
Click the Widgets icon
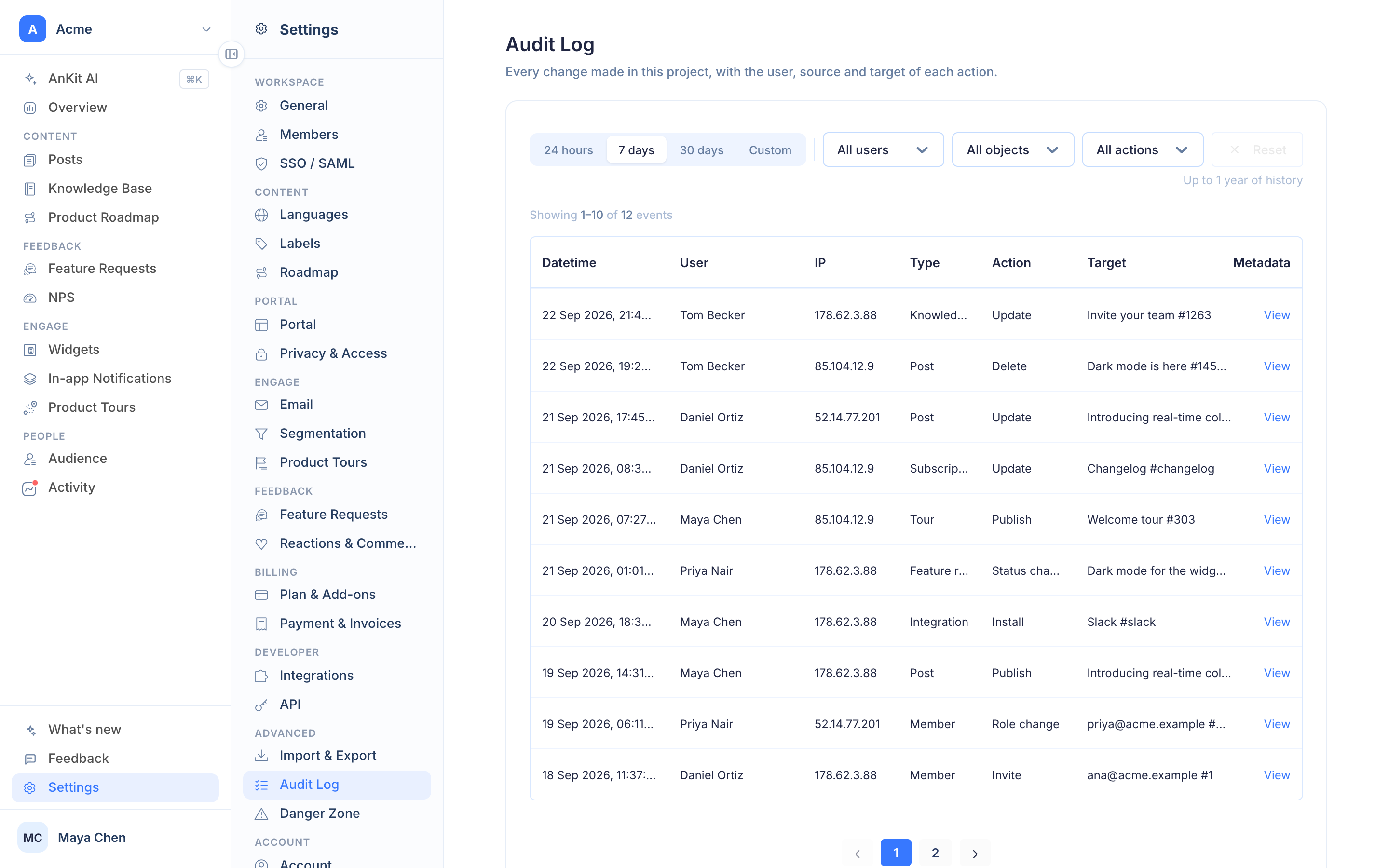[x=30, y=350]
